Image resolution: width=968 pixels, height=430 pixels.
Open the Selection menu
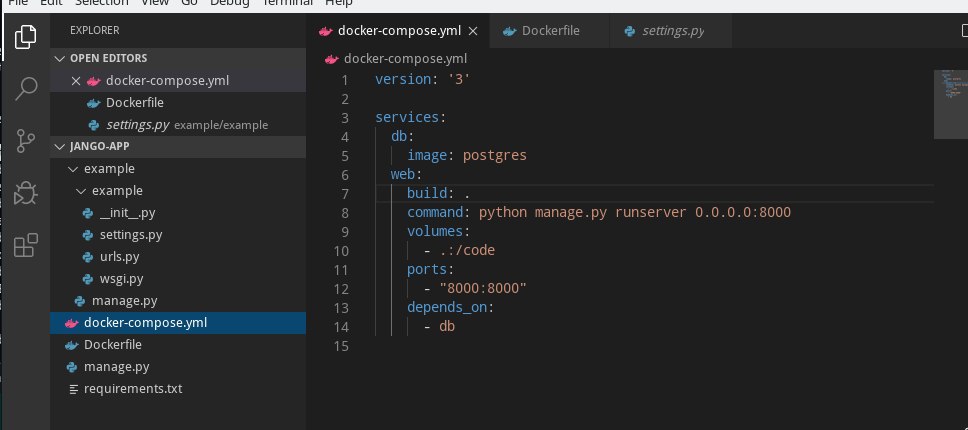102,3
